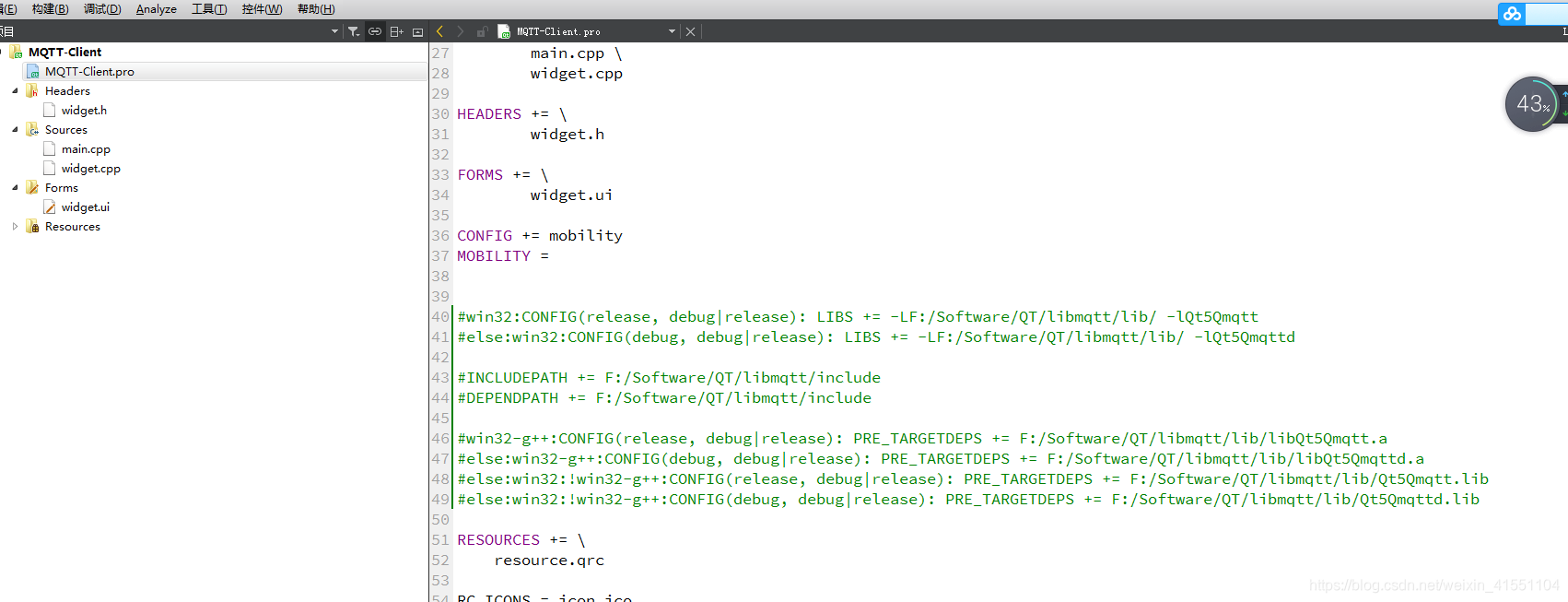Click the widget.h file icon
This screenshot has height=602, width=1568.
point(50,111)
